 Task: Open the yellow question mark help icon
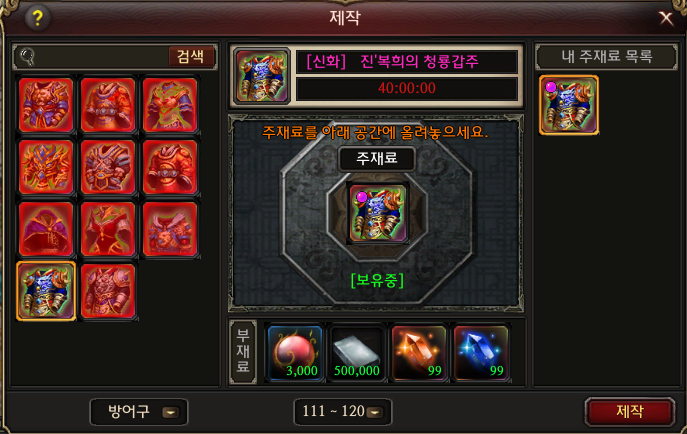[x=37, y=18]
